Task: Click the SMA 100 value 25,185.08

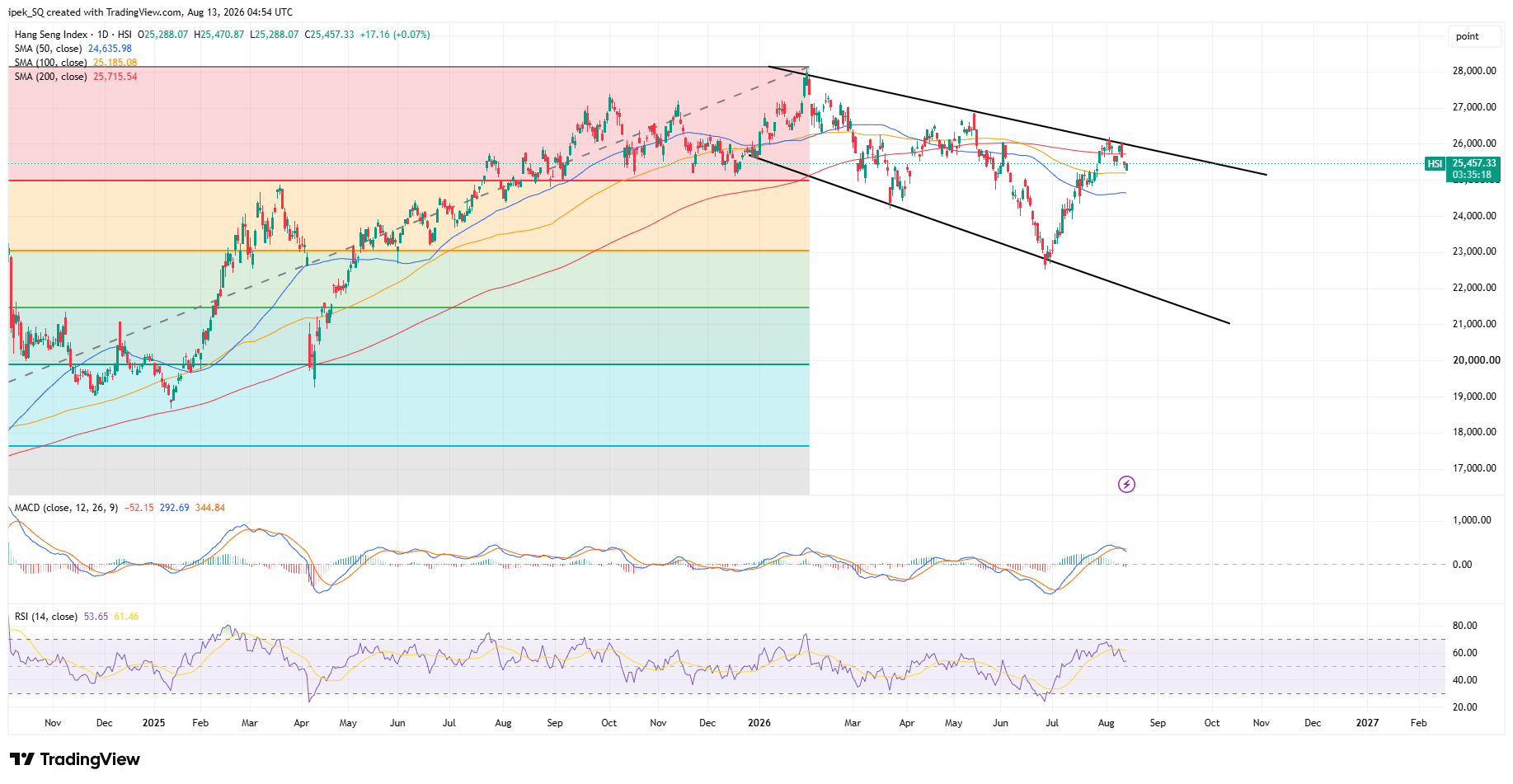Action: pos(115,63)
